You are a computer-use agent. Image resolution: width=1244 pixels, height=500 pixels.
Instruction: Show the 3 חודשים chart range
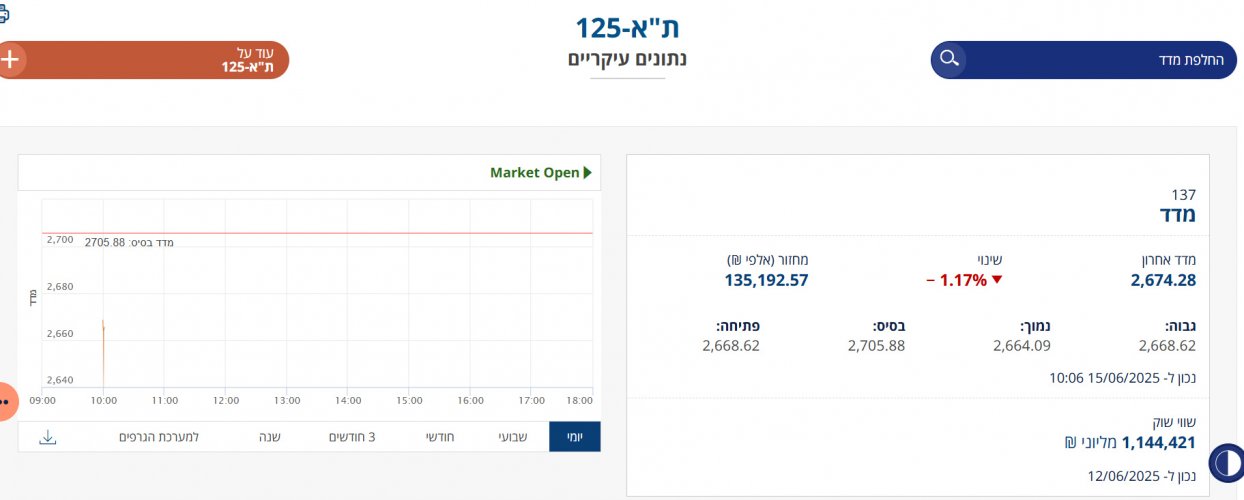352,437
